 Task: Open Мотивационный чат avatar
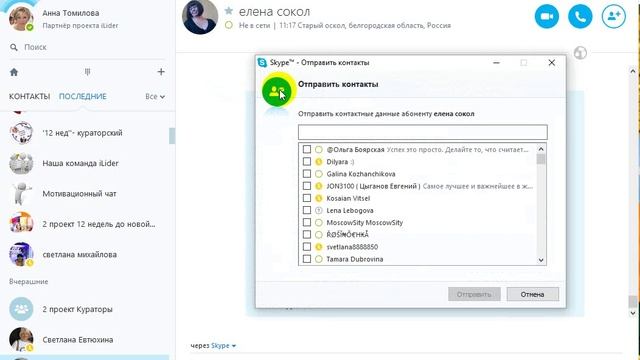coord(21,193)
